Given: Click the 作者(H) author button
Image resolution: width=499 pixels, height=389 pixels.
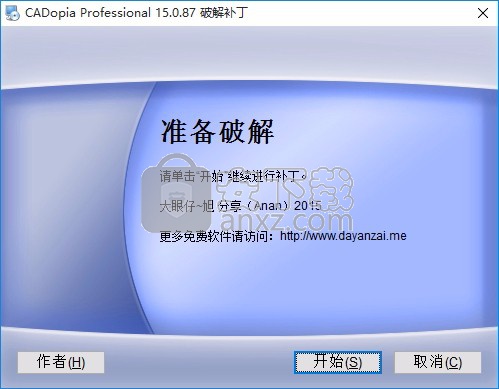Looking at the screenshot, I should pos(61,362).
